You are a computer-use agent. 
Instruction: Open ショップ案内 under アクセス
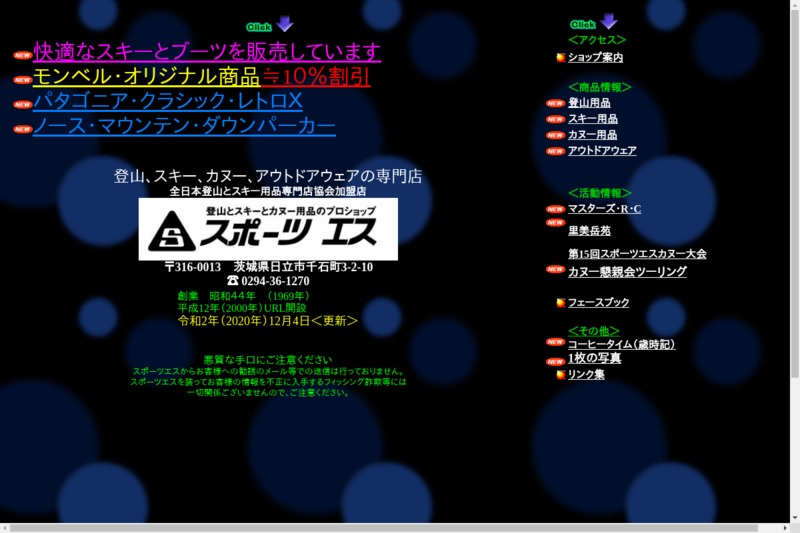595,57
